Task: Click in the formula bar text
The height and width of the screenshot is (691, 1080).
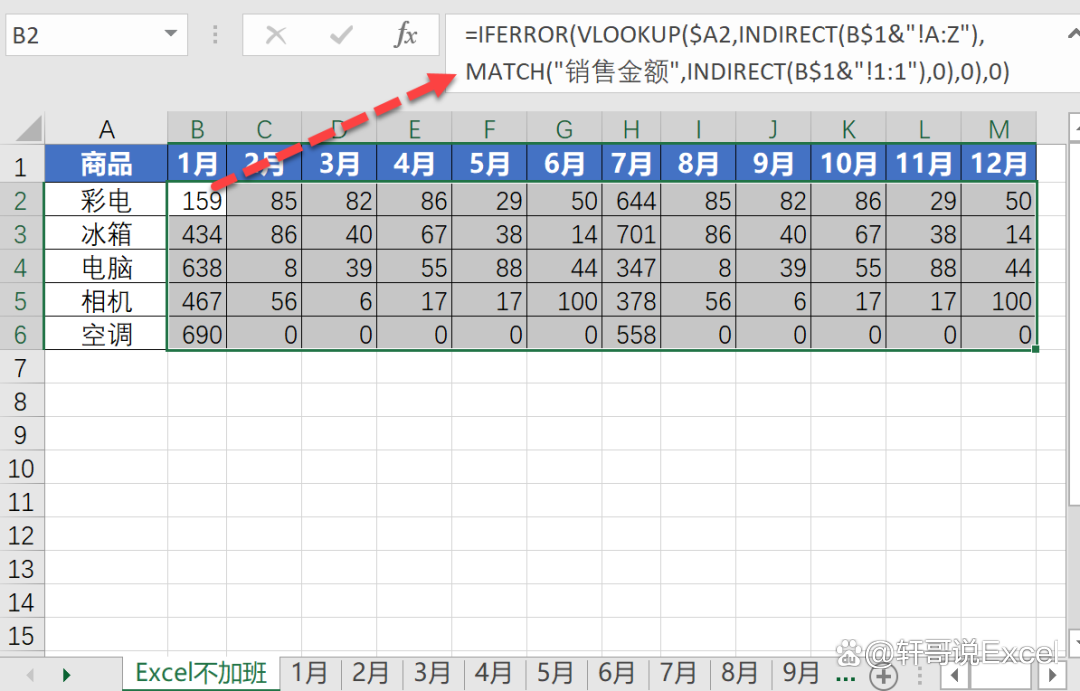Action: 737,53
